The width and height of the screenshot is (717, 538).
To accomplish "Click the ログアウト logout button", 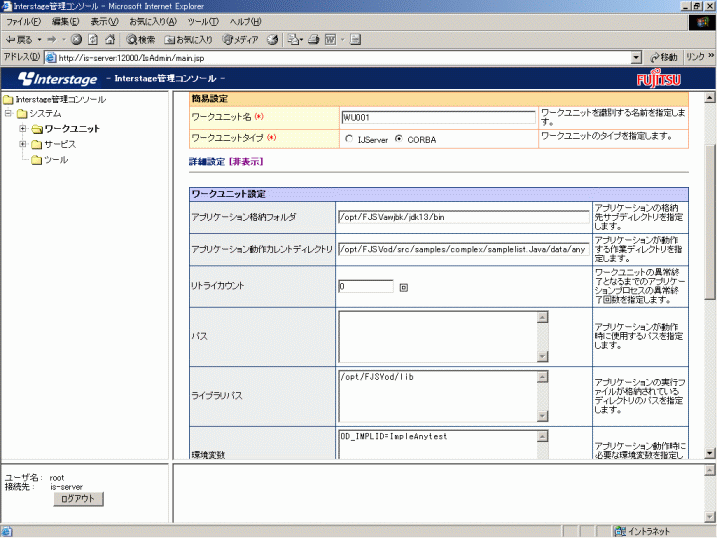I will [x=78, y=499].
